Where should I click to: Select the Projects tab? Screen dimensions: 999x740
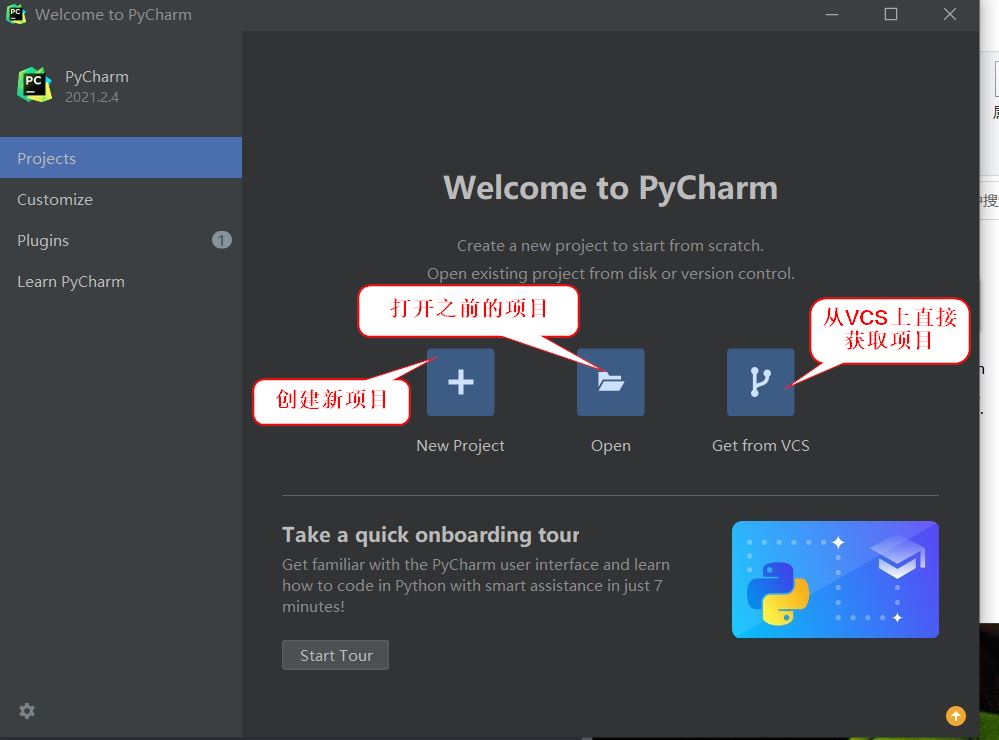tap(121, 157)
